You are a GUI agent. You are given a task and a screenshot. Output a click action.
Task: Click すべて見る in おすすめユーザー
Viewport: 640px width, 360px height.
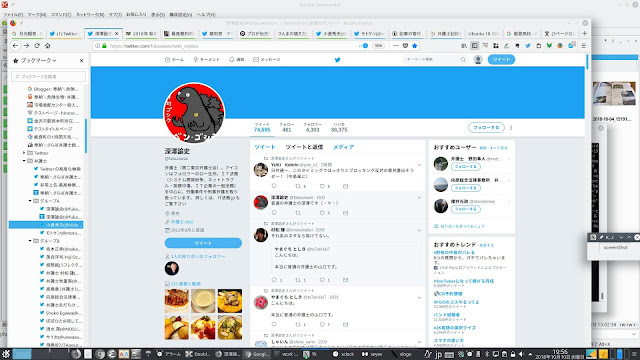click(x=499, y=148)
